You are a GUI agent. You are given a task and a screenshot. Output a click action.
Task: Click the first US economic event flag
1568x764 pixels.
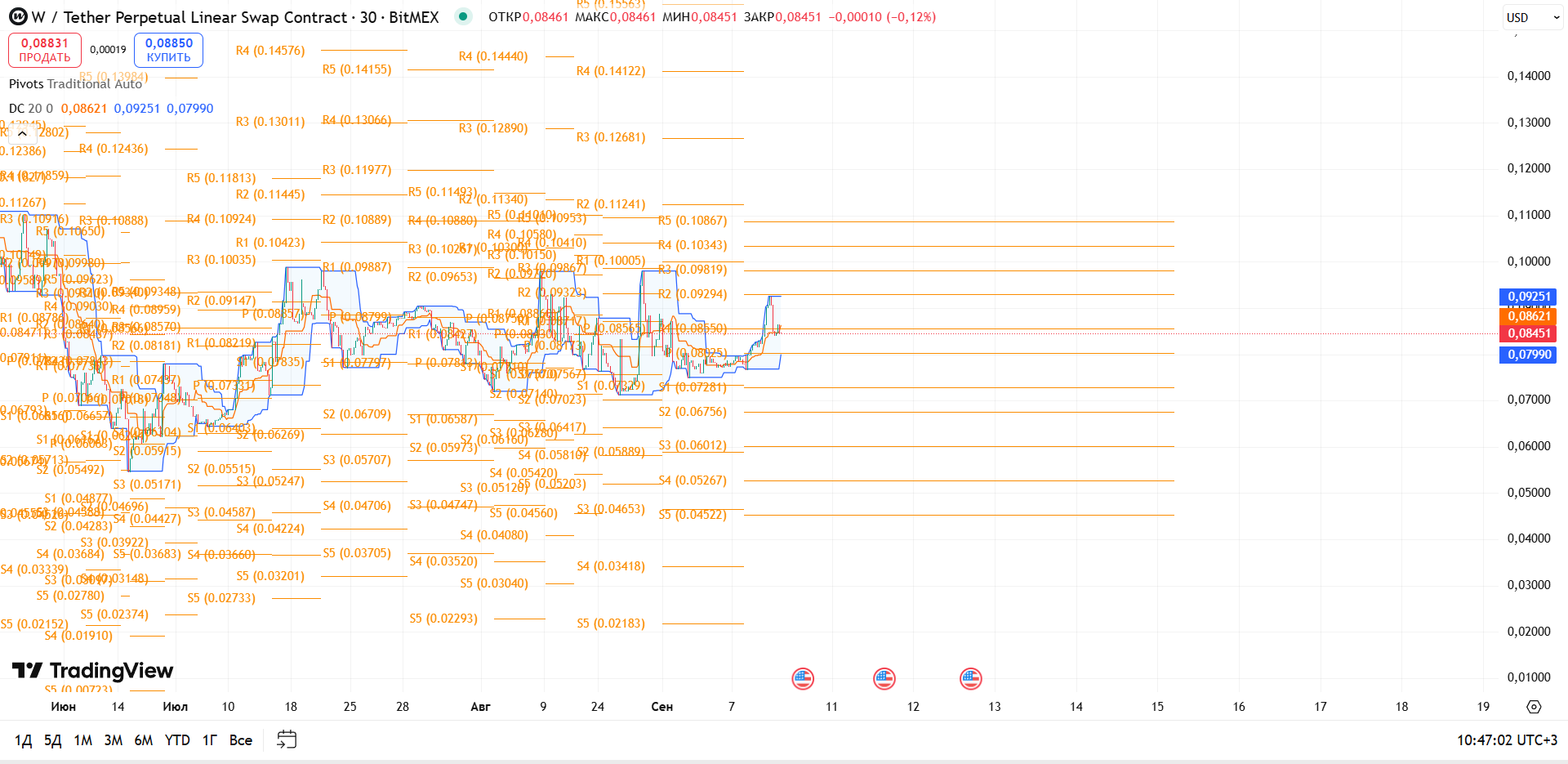(x=803, y=678)
